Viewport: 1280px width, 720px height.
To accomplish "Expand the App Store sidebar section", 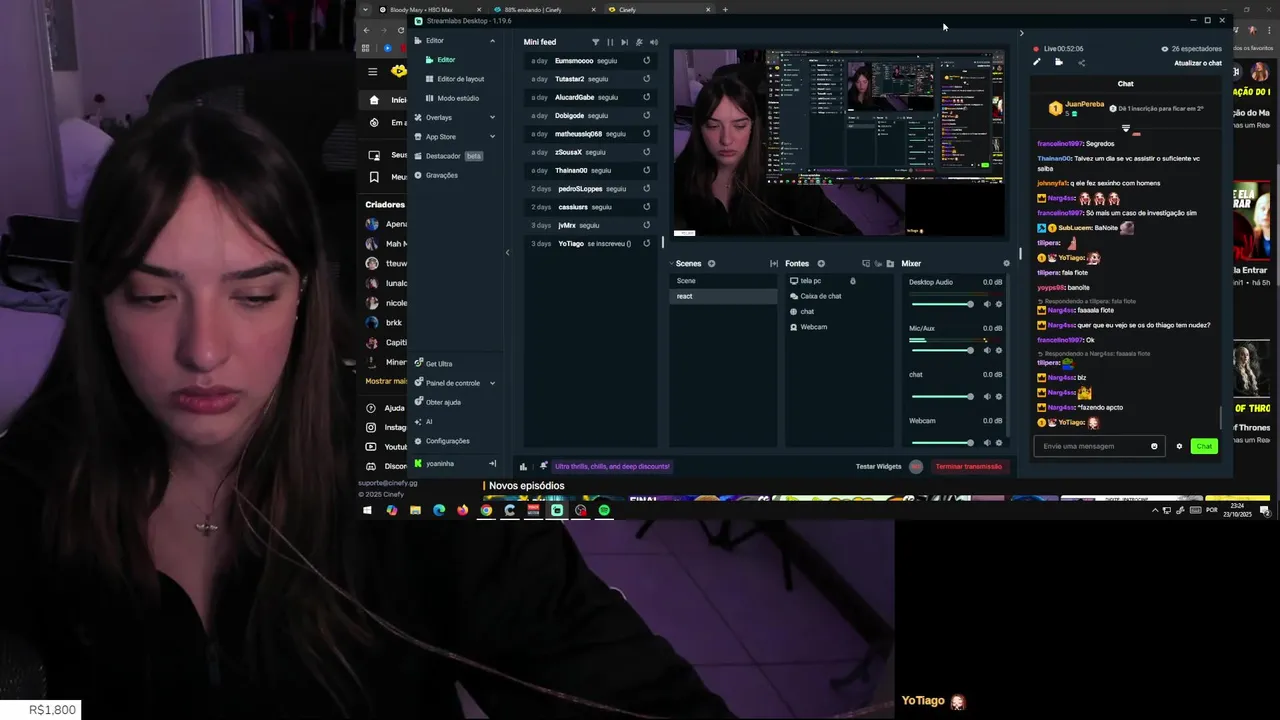I will 492,136.
